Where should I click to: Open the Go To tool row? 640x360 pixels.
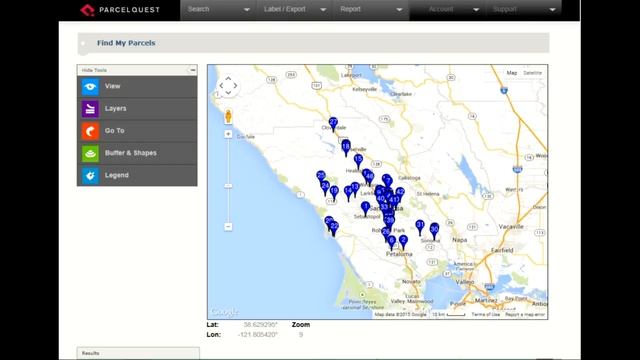tap(137, 131)
